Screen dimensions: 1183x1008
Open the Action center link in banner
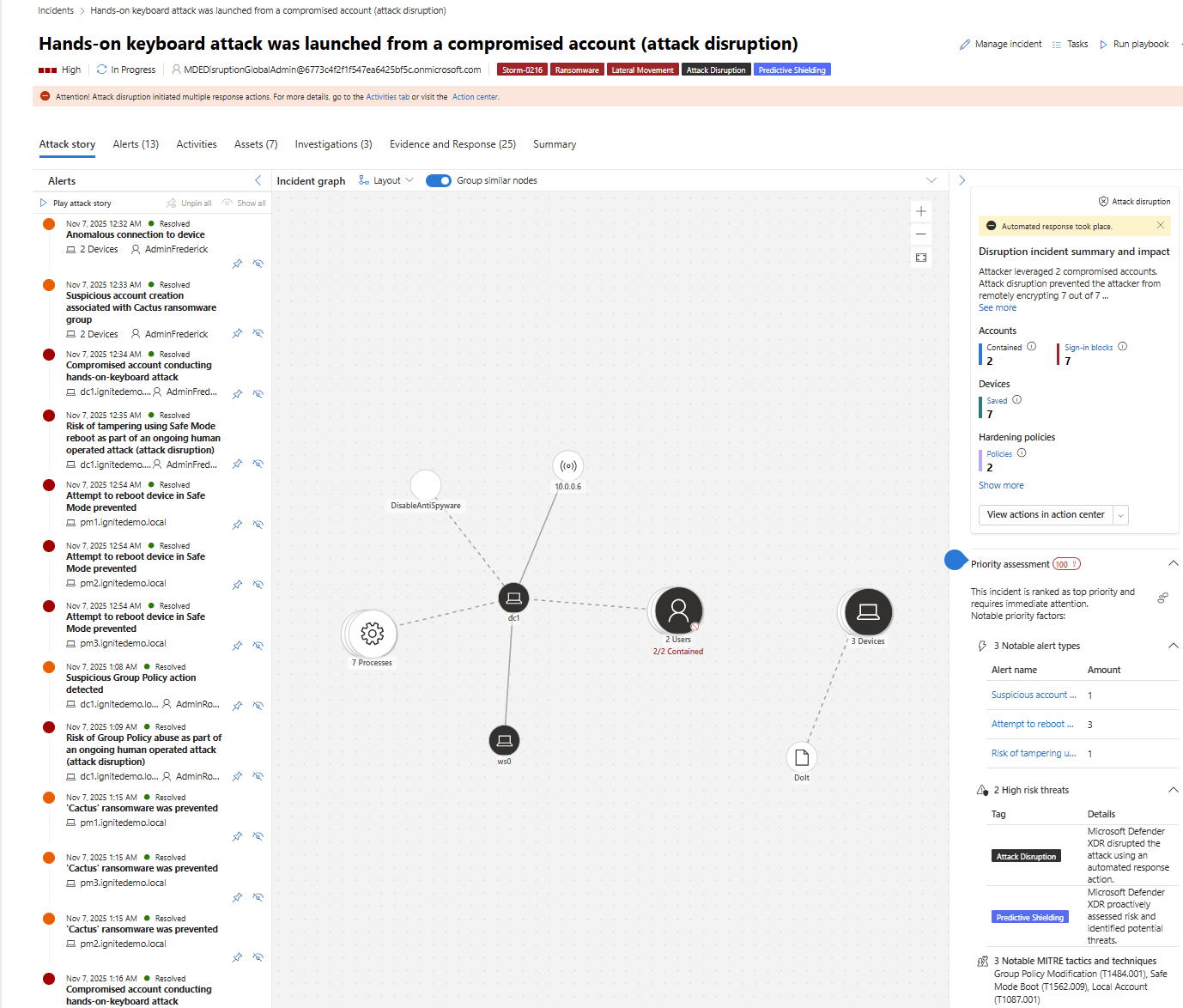click(475, 97)
